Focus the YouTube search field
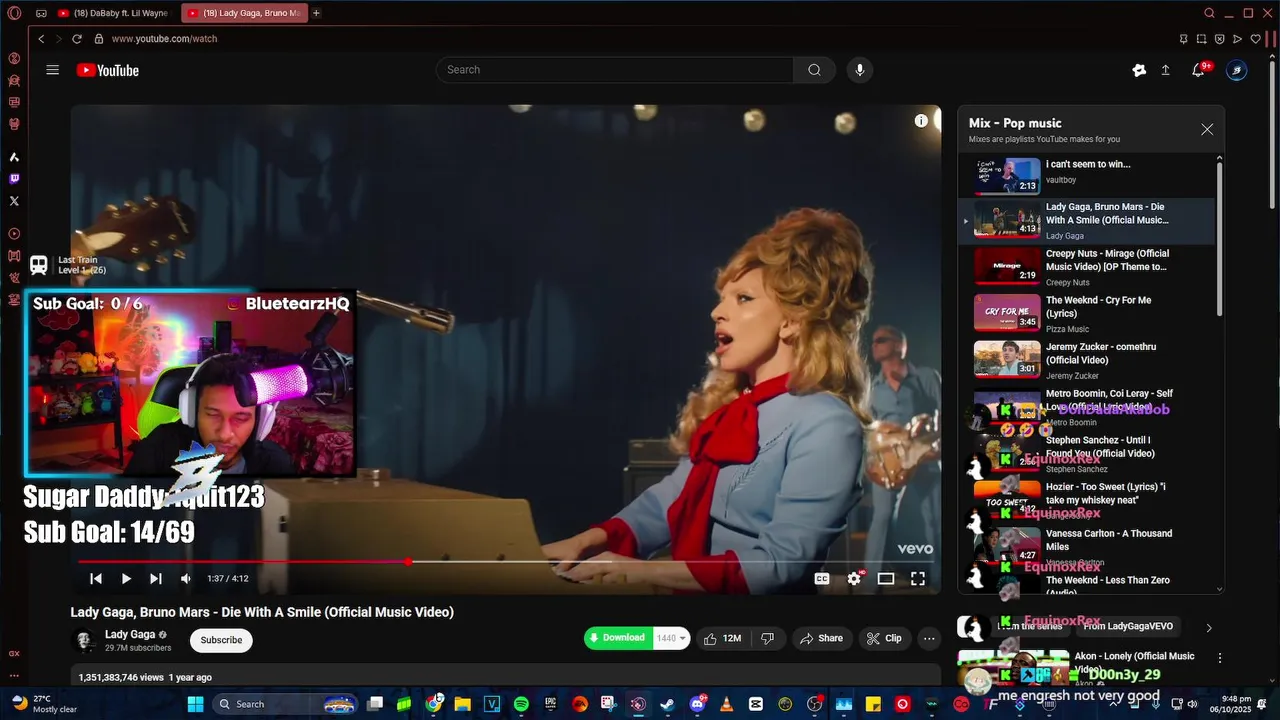This screenshot has width=1280, height=720. coord(615,70)
